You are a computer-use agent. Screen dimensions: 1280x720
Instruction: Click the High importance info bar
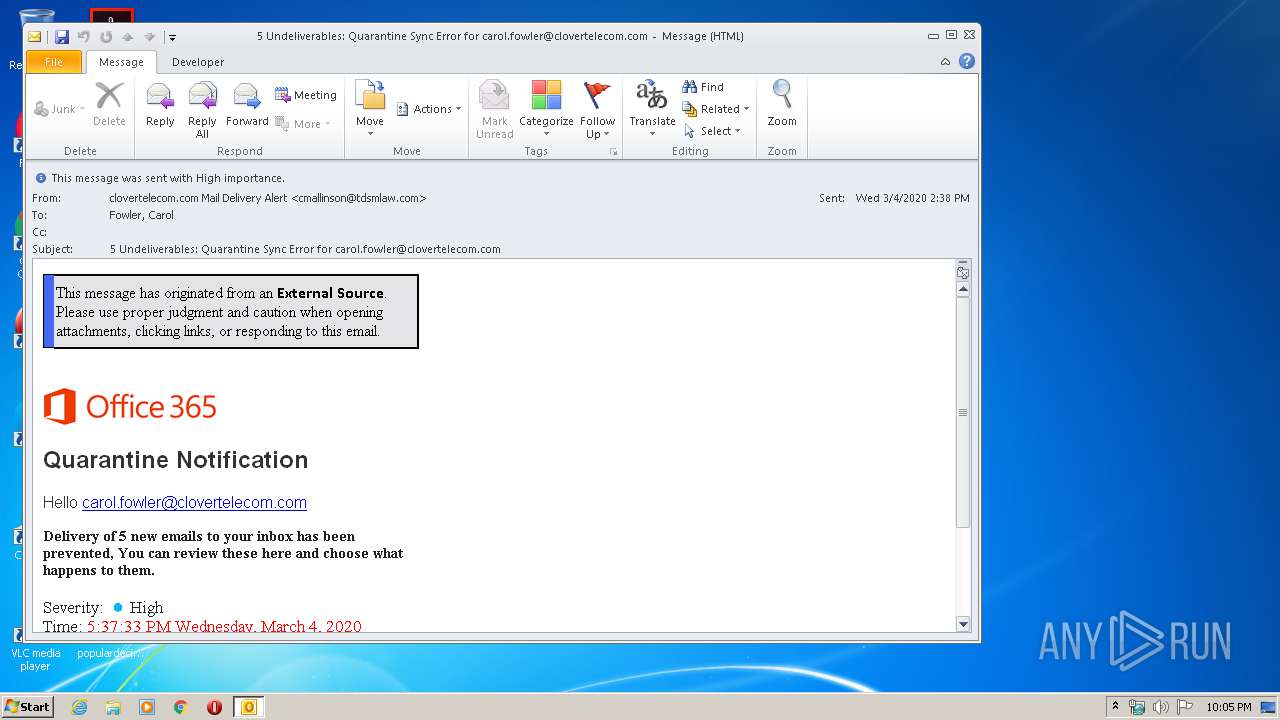pos(168,178)
